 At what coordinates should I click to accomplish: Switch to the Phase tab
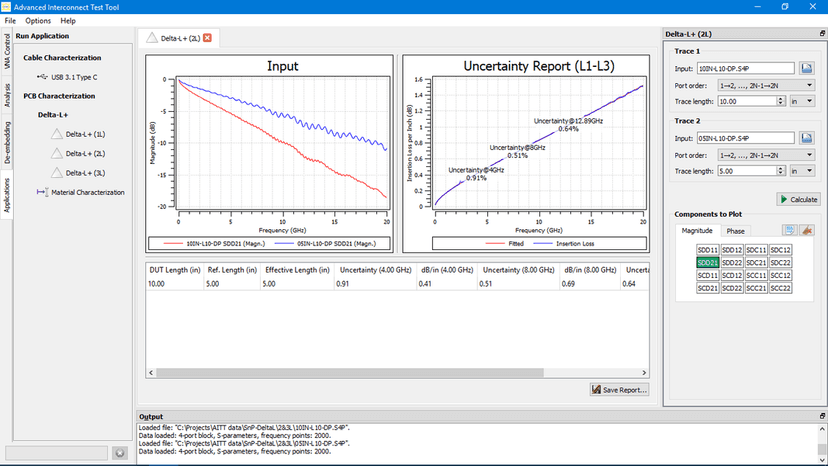(735, 231)
